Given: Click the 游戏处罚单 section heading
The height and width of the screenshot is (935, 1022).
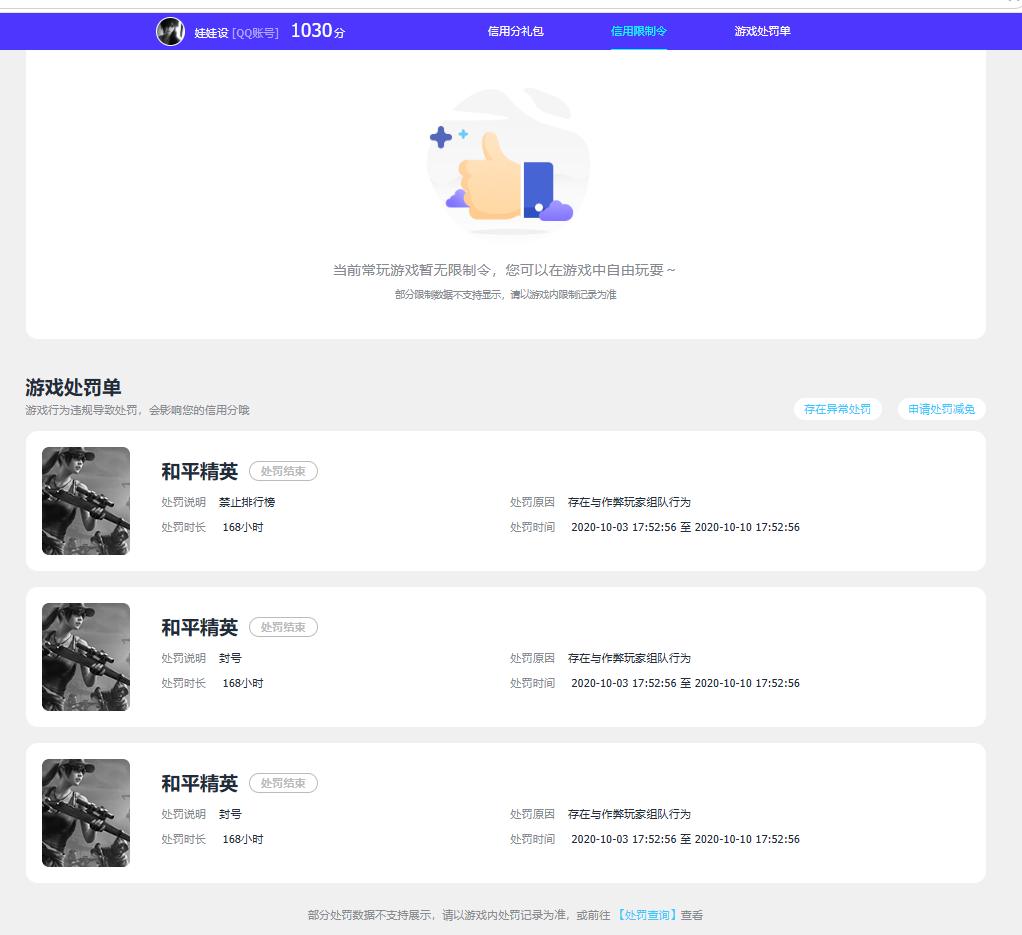Looking at the screenshot, I should coord(74,387).
